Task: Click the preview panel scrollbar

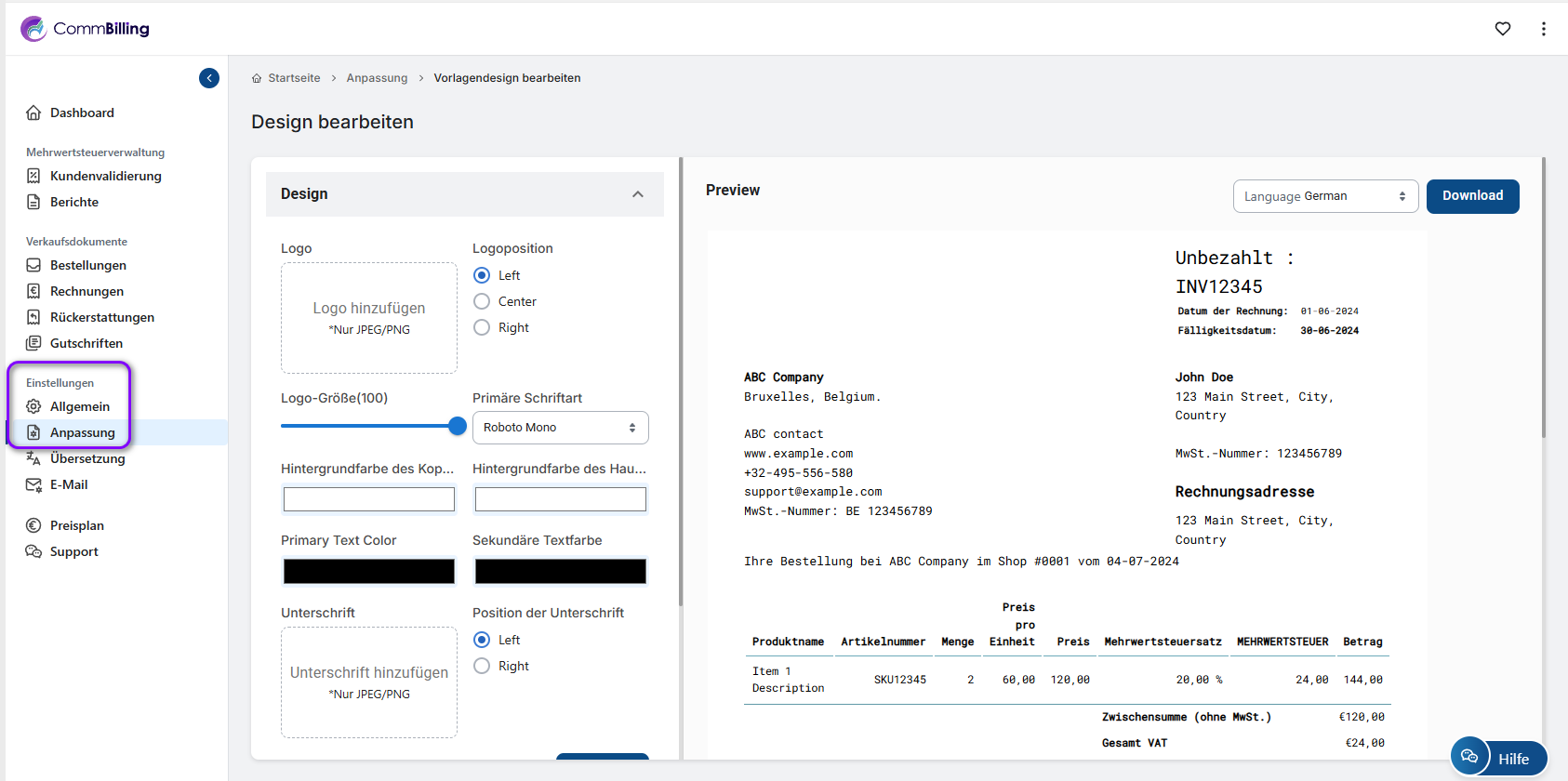Action: pyautogui.click(x=1544, y=298)
